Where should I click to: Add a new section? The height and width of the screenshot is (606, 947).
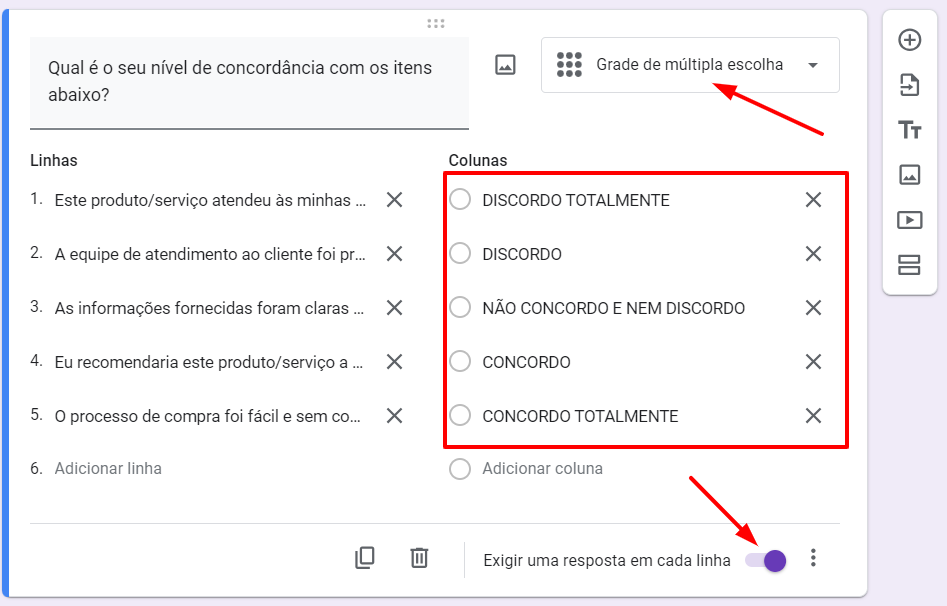[x=909, y=265]
